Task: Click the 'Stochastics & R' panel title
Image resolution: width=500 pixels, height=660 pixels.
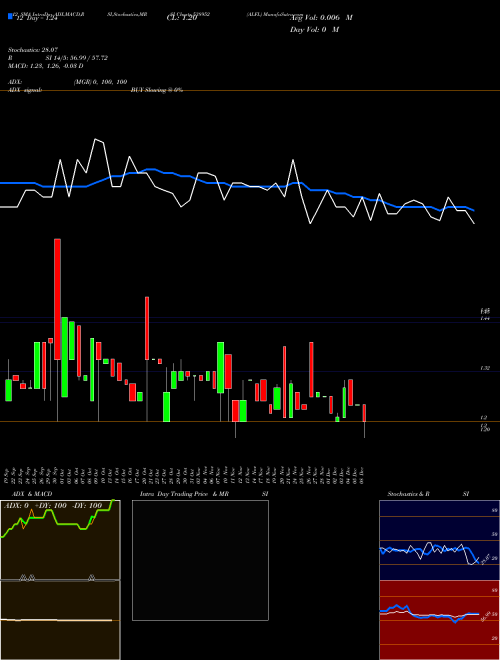Action: click(x=408, y=494)
